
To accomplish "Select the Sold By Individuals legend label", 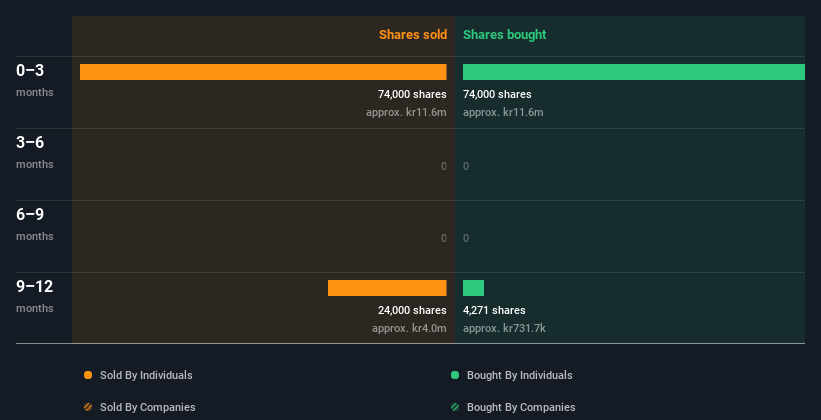I will pyautogui.click(x=146, y=375).
